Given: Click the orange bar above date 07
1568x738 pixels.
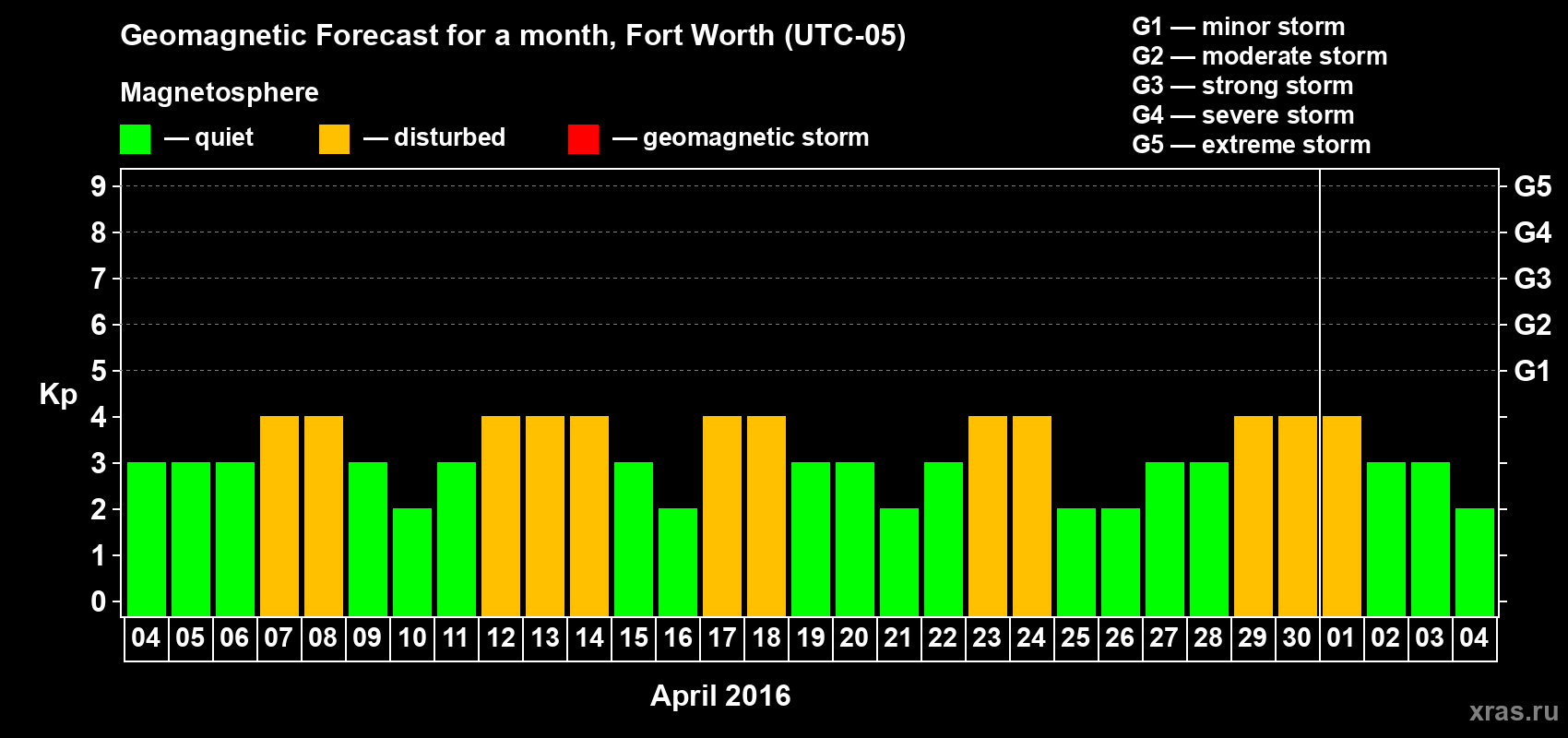Looking at the screenshot, I should coord(279,516).
